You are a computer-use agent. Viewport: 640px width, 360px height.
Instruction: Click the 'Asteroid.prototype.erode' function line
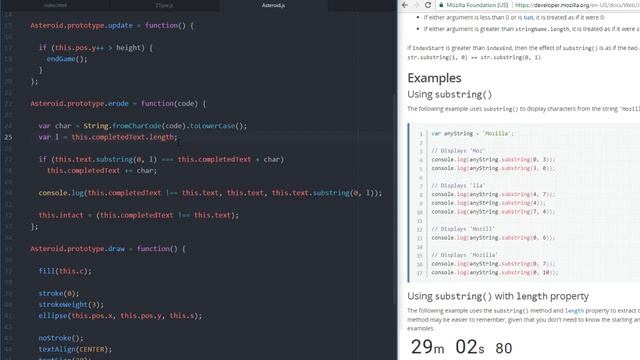(118, 104)
